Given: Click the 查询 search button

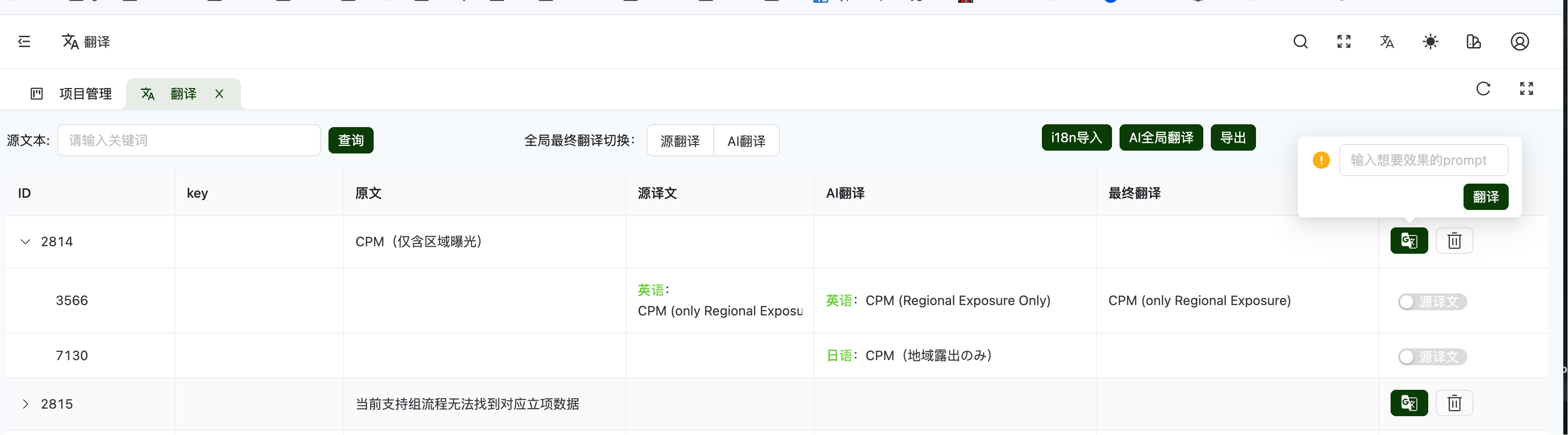Looking at the screenshot, I should click(351, 140).
